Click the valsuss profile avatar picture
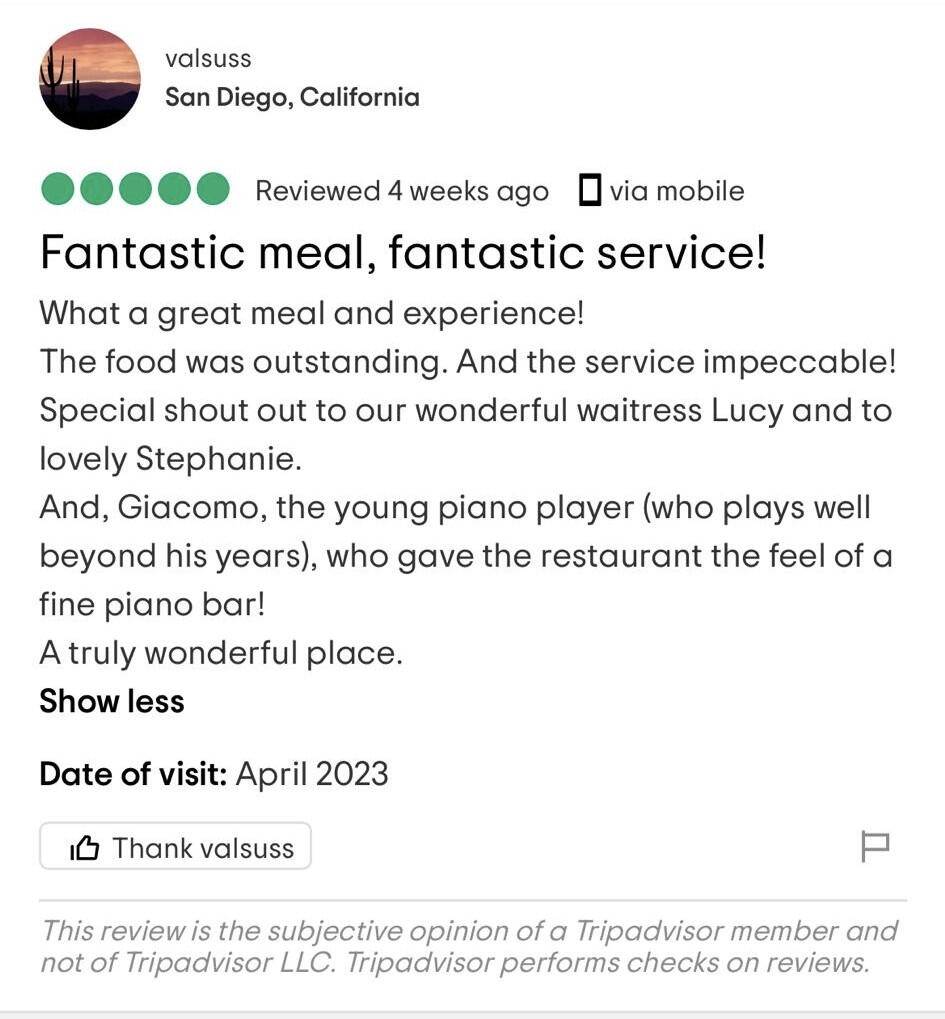Image resolution: width=945 pixels, height=1019 pixels. [89, 78]
